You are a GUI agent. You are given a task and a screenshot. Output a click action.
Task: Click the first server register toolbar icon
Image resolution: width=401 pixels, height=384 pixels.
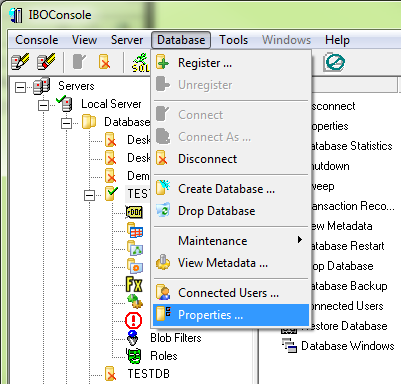[20, 62]
